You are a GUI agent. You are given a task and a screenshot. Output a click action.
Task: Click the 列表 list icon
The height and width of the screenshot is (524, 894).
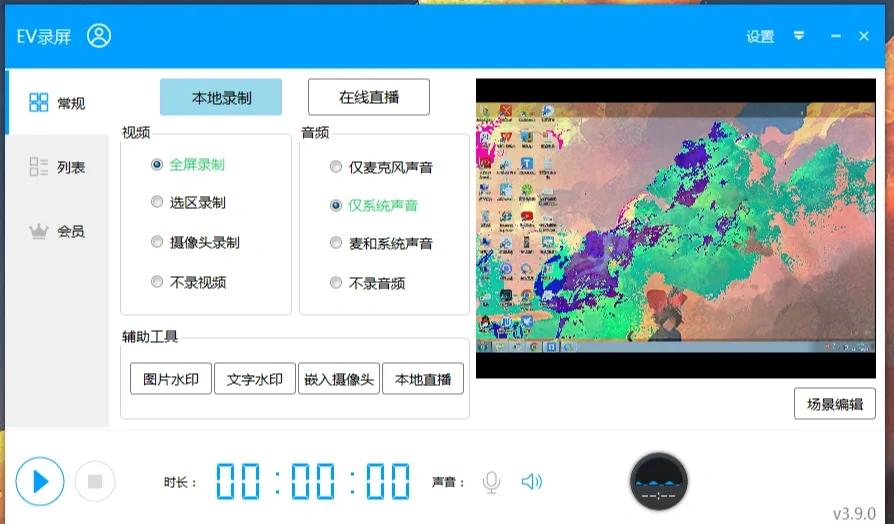(39, 166)
